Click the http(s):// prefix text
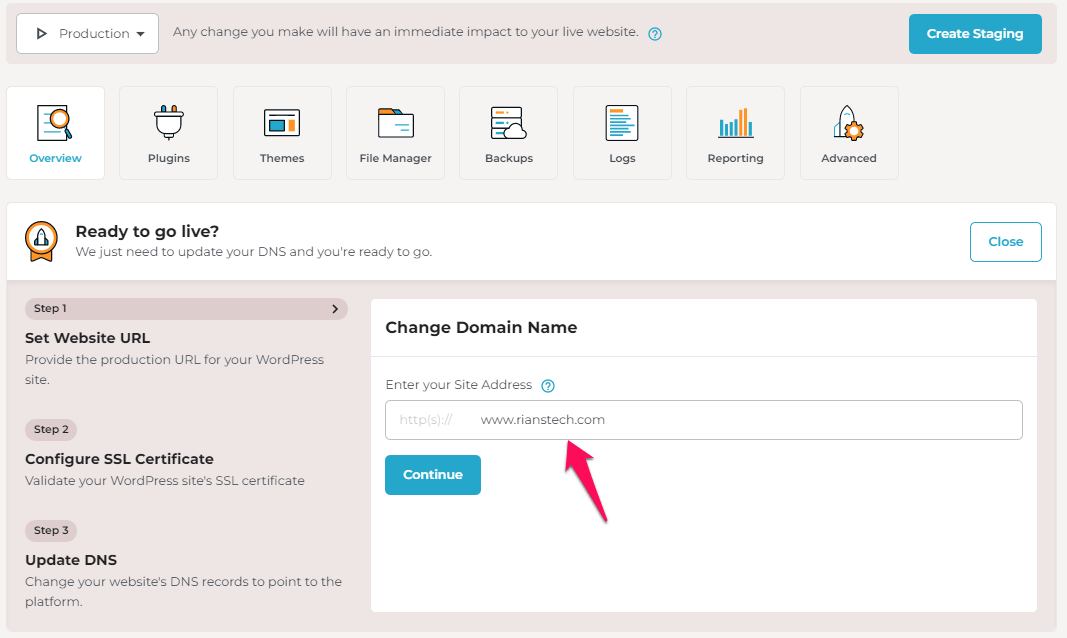The image size is (1067, 638). (426, 420)
